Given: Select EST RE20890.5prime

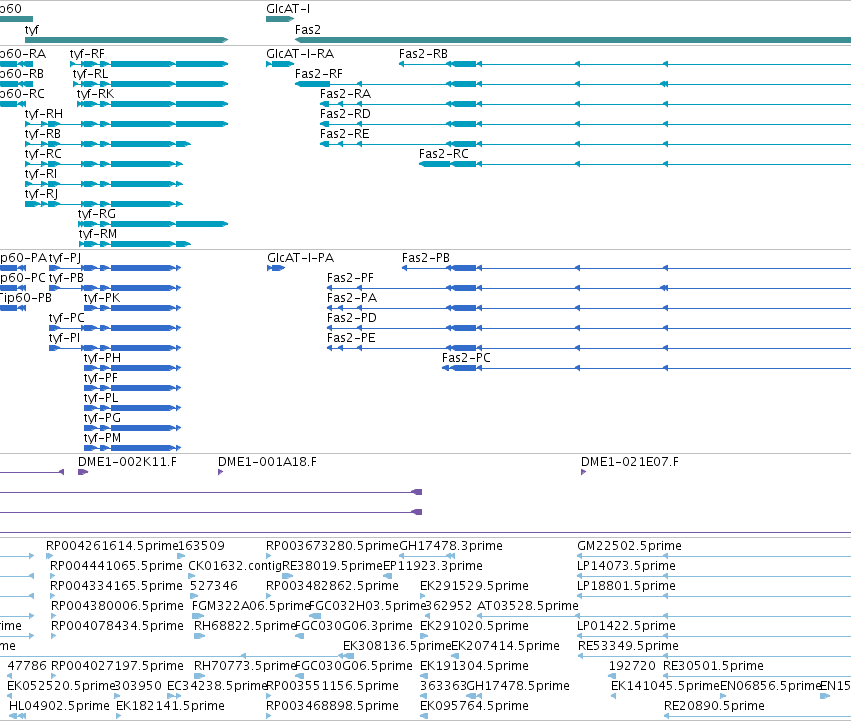Looking at the screenshot, I should (757, 716).
